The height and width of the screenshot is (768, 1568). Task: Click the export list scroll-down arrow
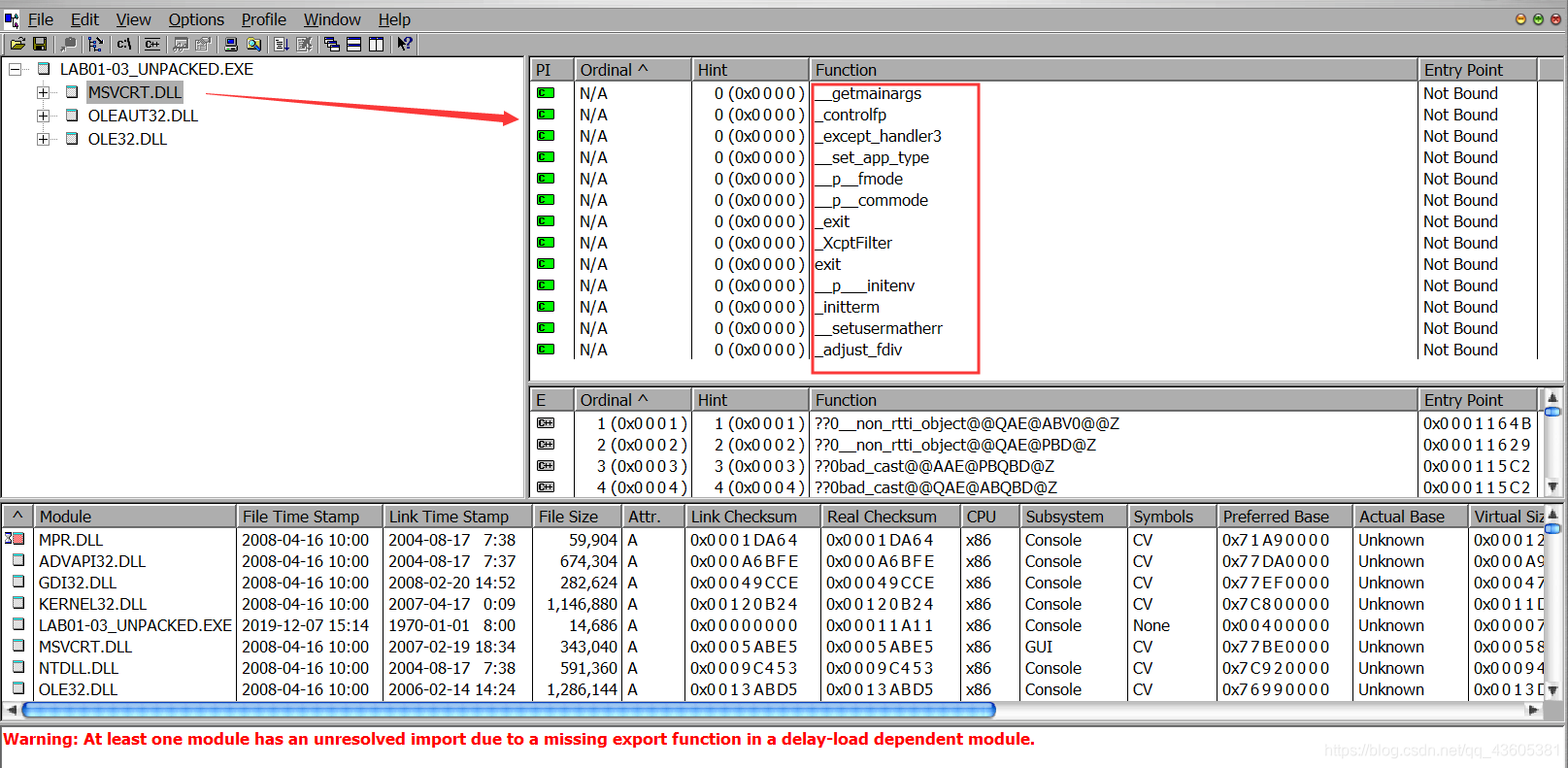pyautogui.click(x=1552, y=486)
